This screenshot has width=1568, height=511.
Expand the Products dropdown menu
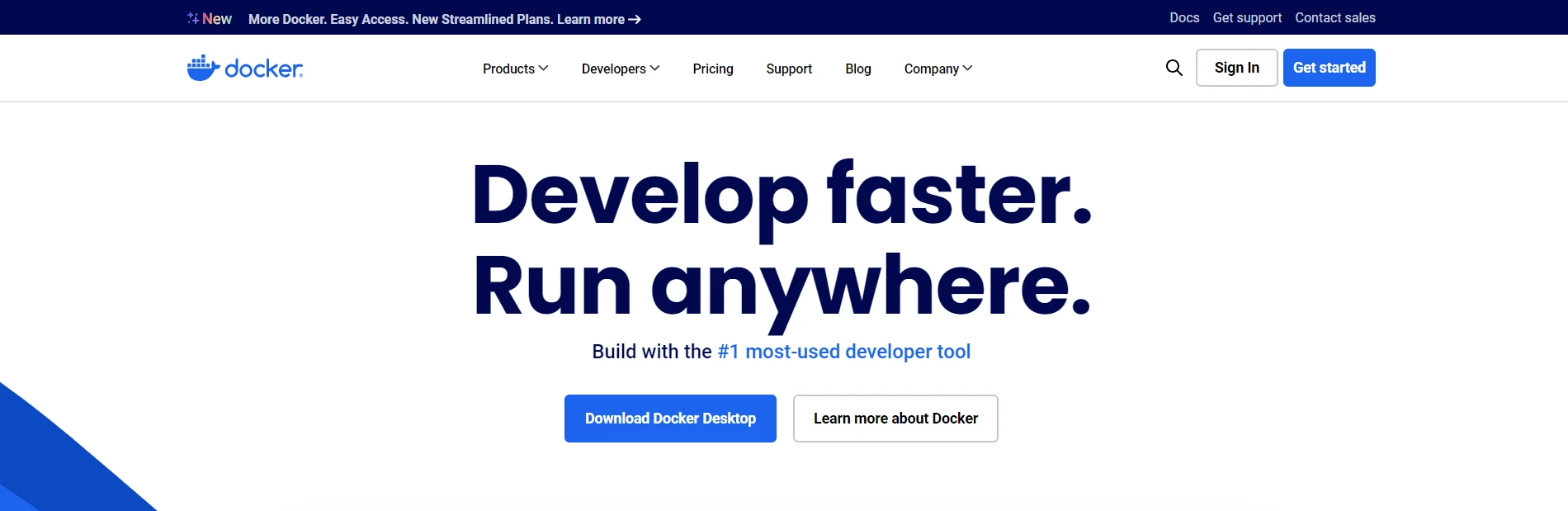pos(515,69)
